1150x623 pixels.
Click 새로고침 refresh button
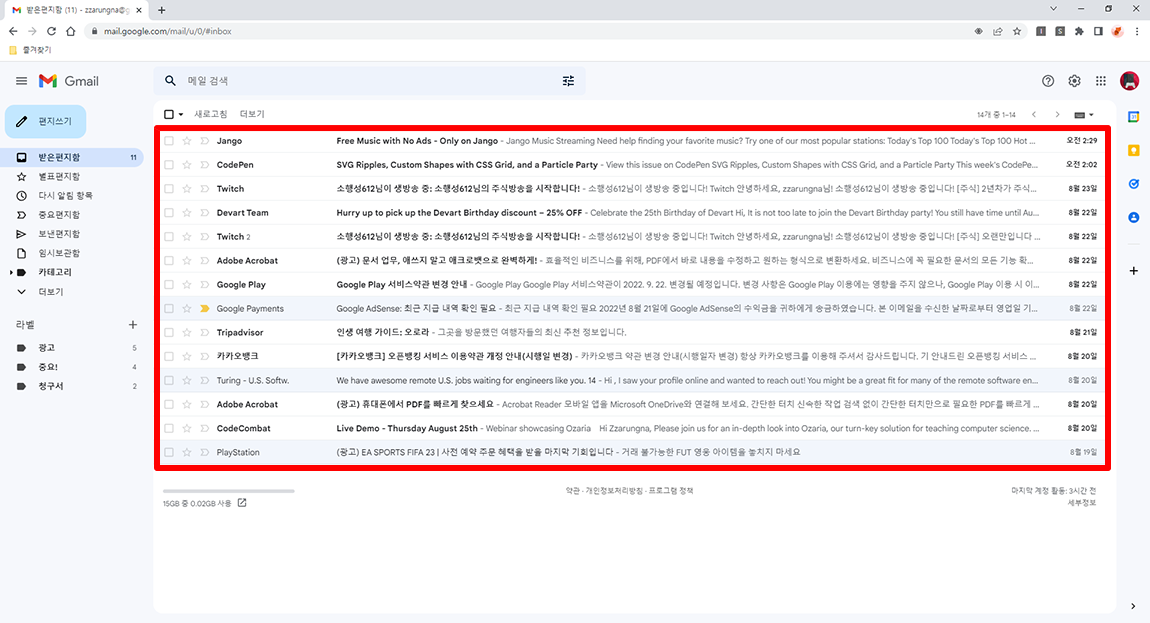(210, 114)
